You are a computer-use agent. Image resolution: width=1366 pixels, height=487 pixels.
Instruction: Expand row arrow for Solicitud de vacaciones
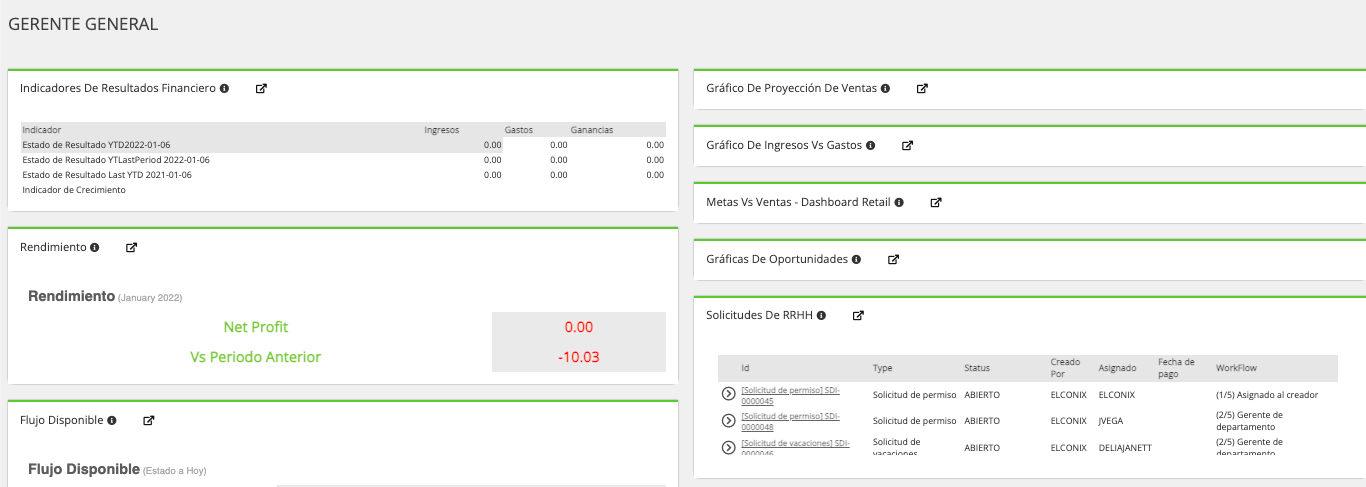[x=728, y=447]
